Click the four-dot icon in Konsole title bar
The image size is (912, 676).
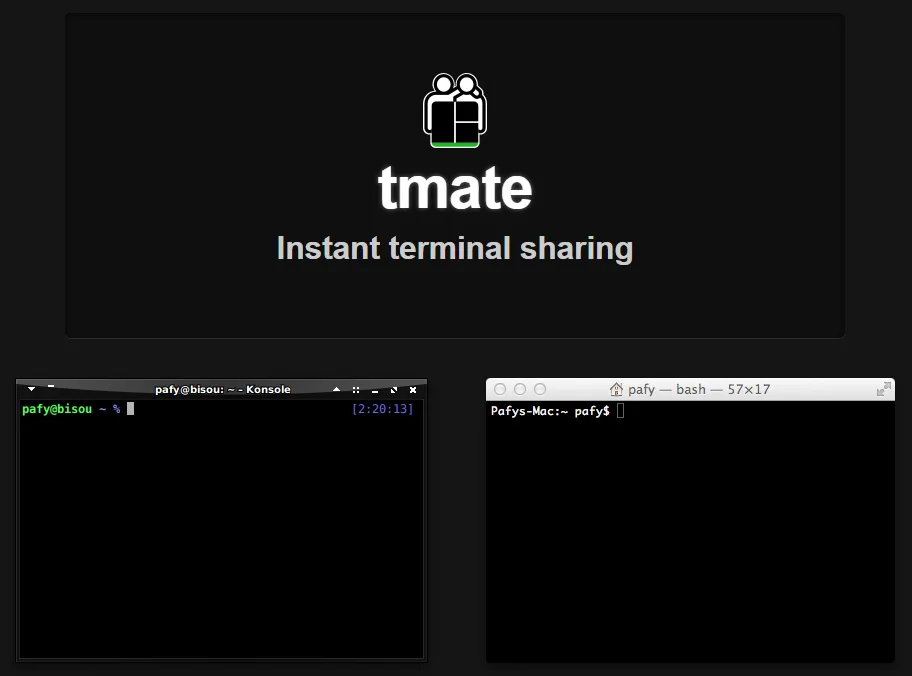(356, 390)
